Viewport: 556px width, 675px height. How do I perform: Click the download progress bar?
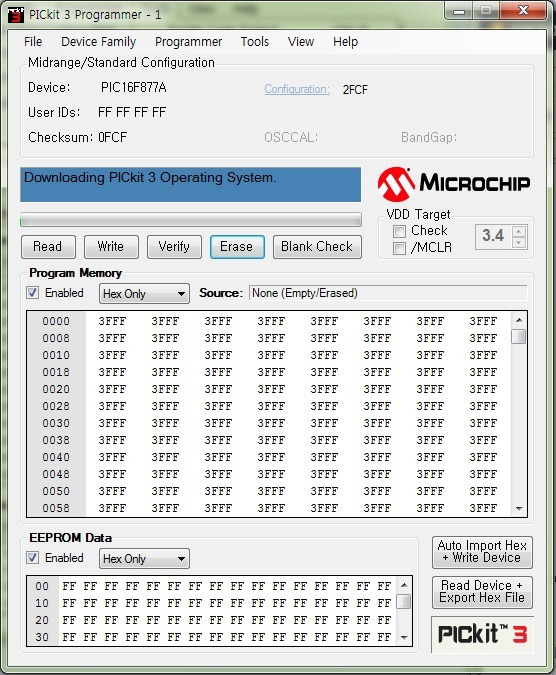(x=191, y=220)
